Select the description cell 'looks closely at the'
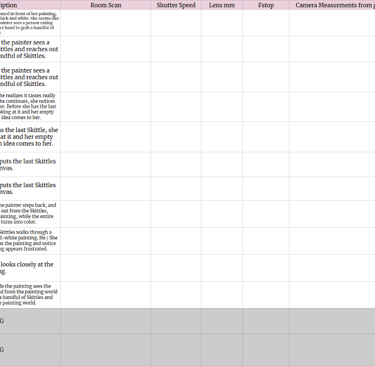Image resolution: width=375 pixels, height=366 pixels. pyautogui.click(x=30, y=268)
